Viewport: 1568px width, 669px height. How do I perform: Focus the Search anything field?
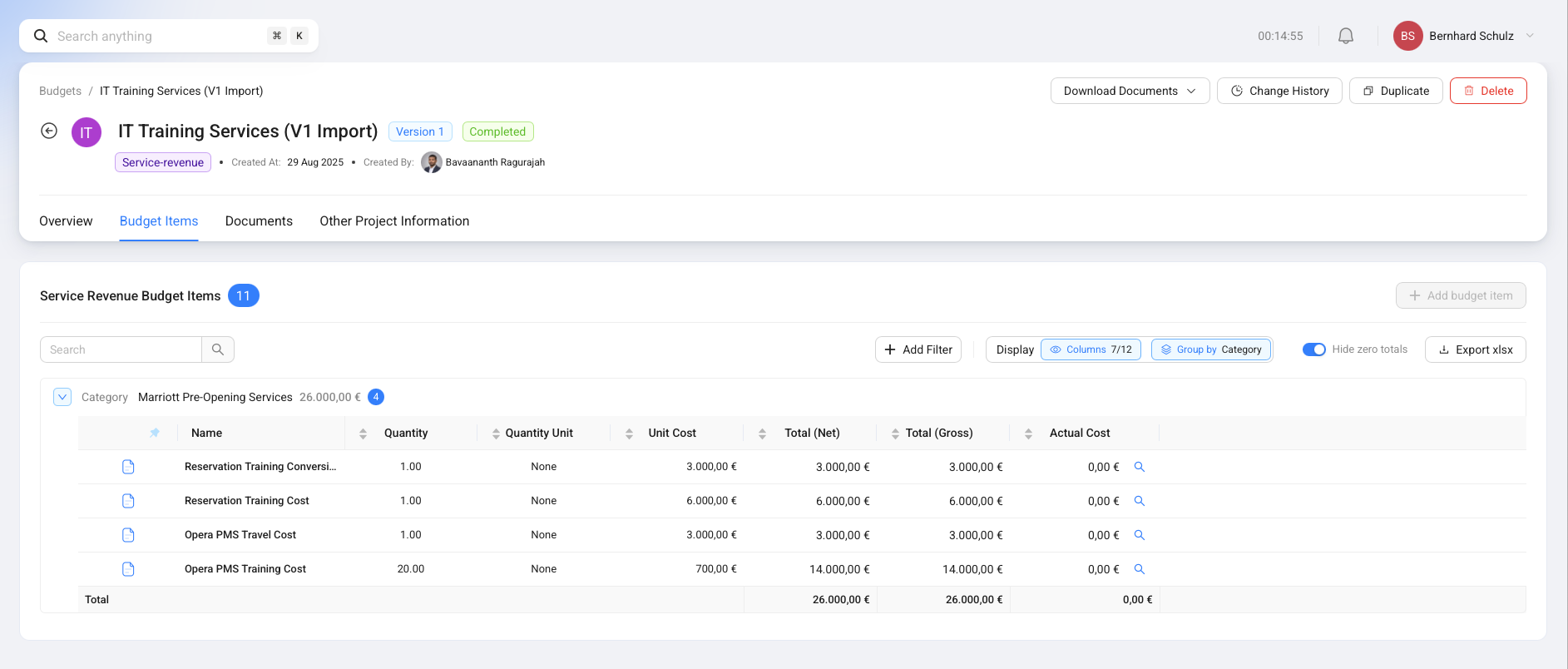pos(169,36)
